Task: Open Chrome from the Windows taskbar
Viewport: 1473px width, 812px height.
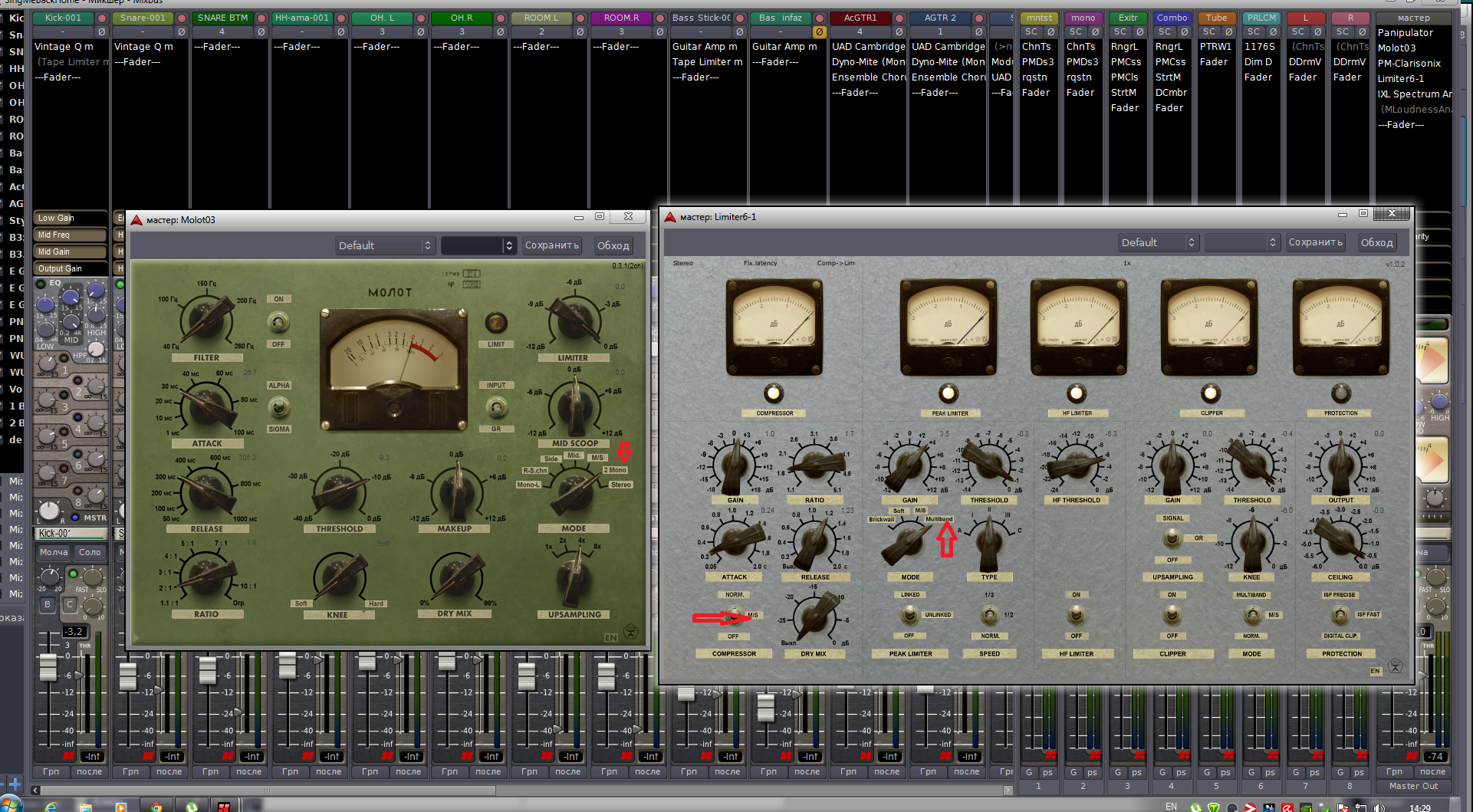Action: pyautogui.click(x=156, y=807)
